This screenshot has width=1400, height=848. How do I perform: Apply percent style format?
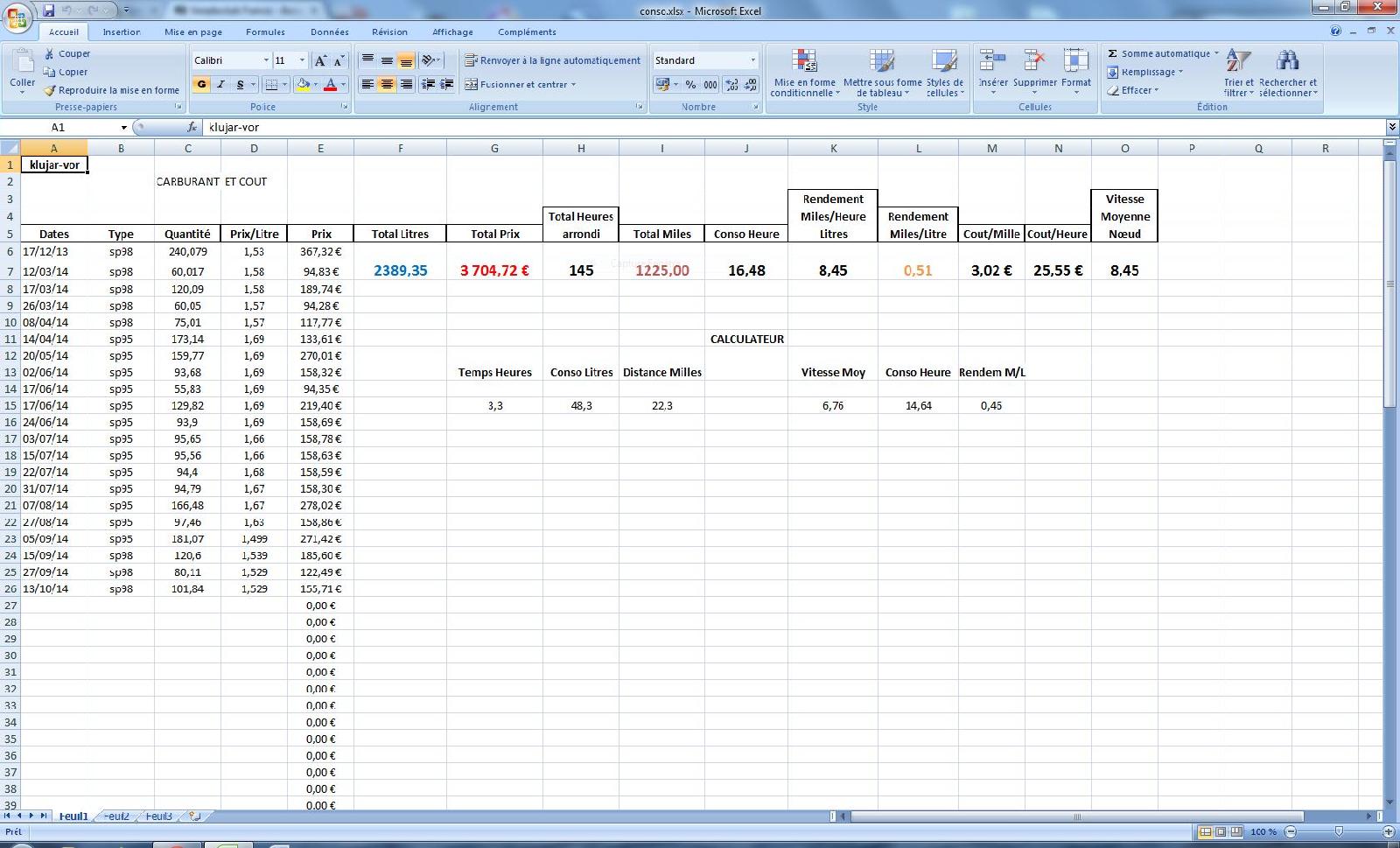pyautogui.click(x=691, y=84)
